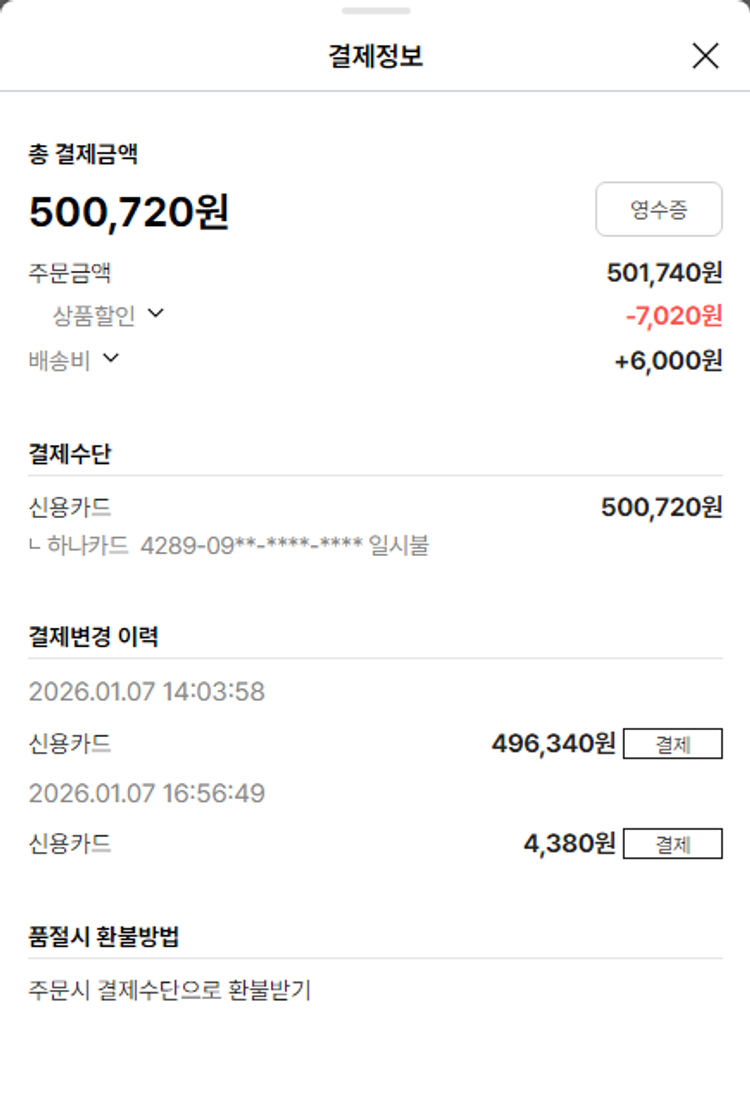
Task: Click the 501,740원 order amount
Action: click(664, 272)
